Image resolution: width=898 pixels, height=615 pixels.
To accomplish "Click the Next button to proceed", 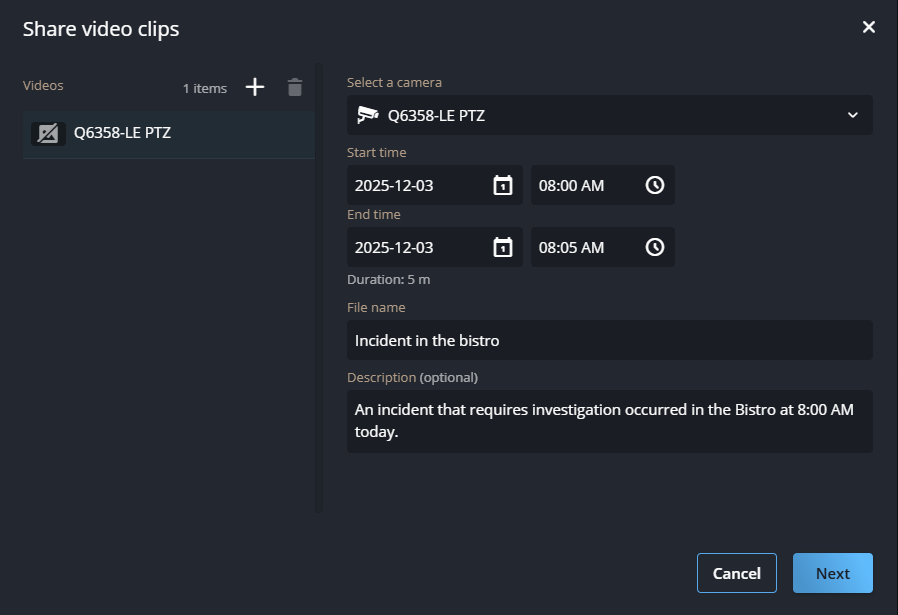I will [832, 573].
